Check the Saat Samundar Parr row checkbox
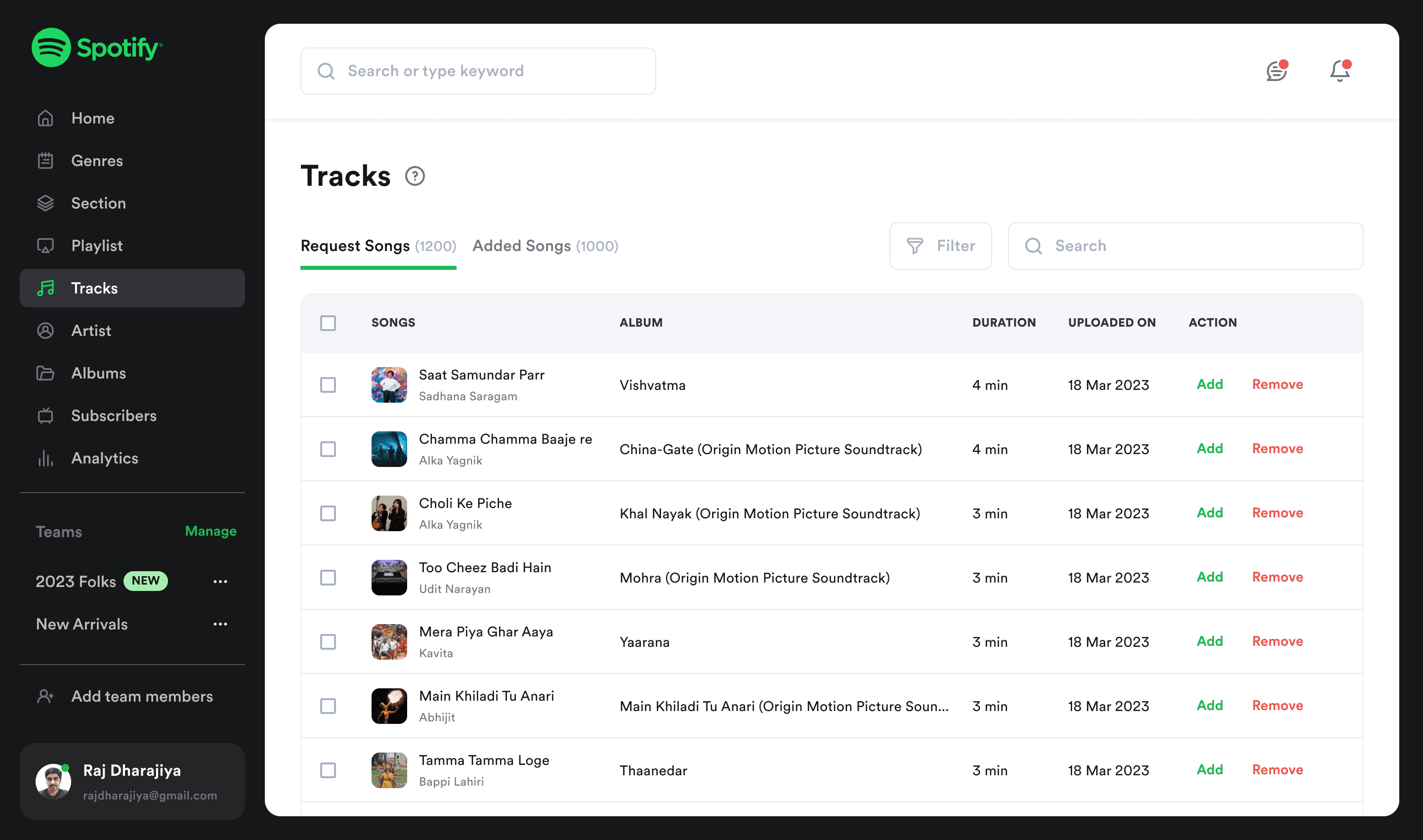 point(328,385)
